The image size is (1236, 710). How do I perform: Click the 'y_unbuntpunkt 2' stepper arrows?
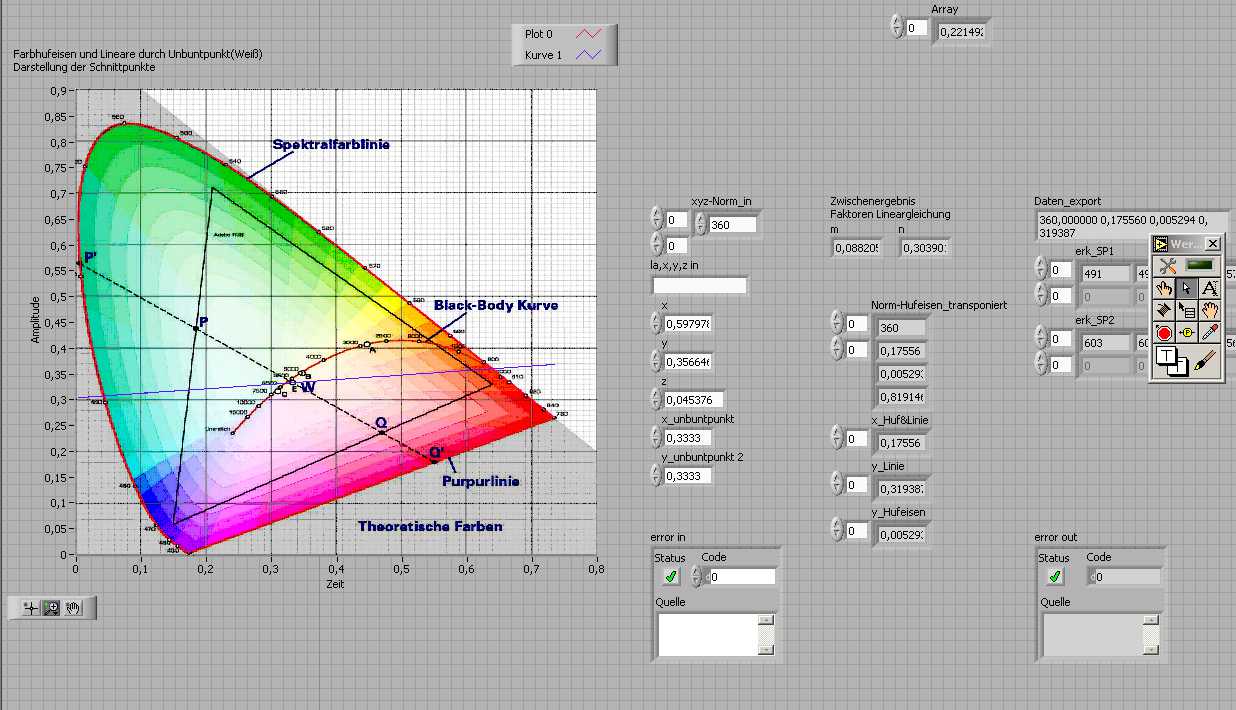(x=657, y=475)
